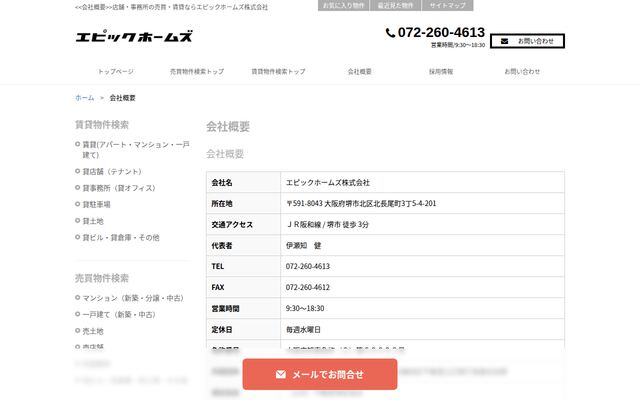The height and width of the screenshot is (400, 640).
Task: Open sidebar link 貸店舗（テナント）
Action: pyautogui.click(x=112, y=172)
